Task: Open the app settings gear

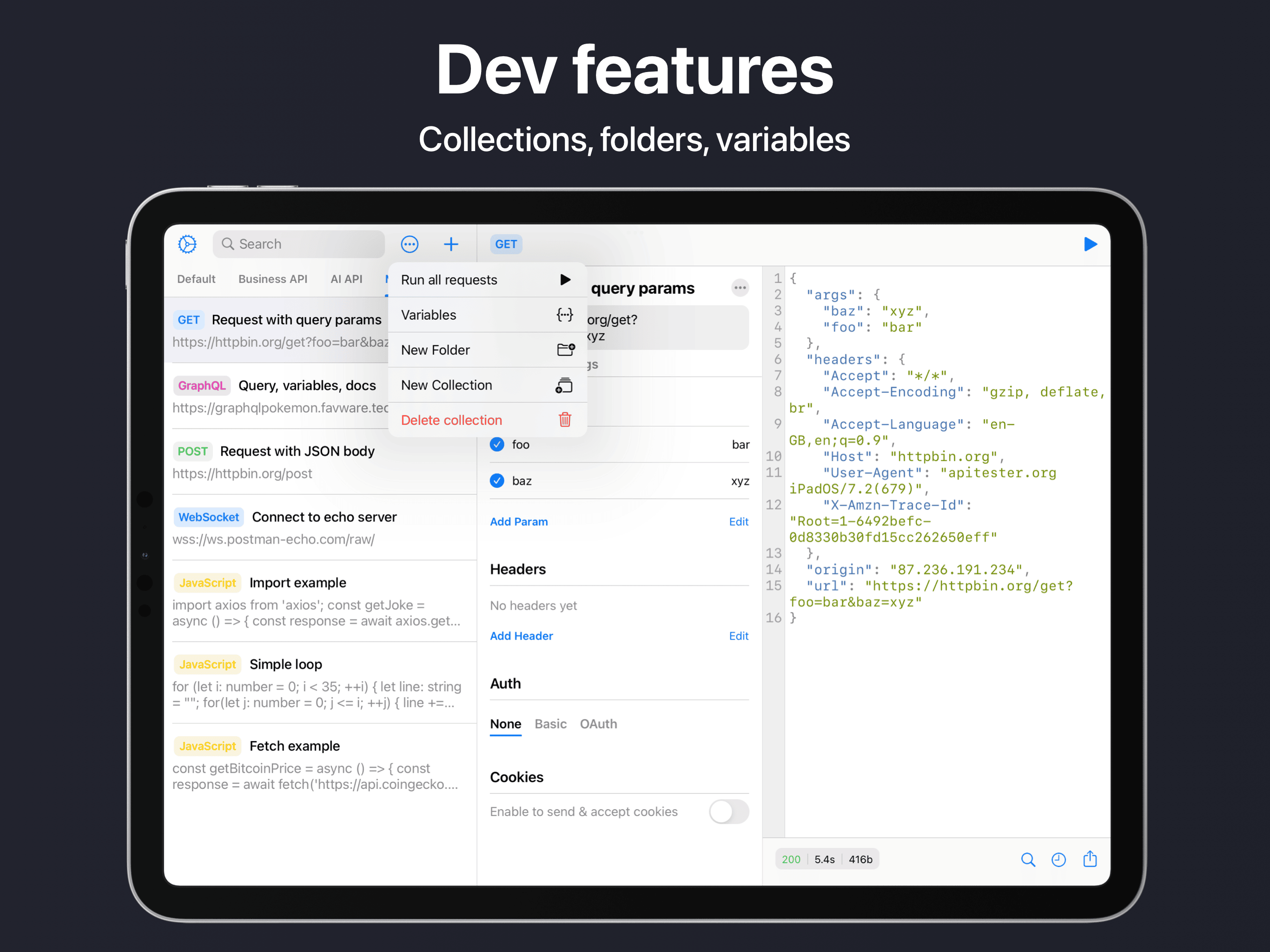Action: [187, 244]
